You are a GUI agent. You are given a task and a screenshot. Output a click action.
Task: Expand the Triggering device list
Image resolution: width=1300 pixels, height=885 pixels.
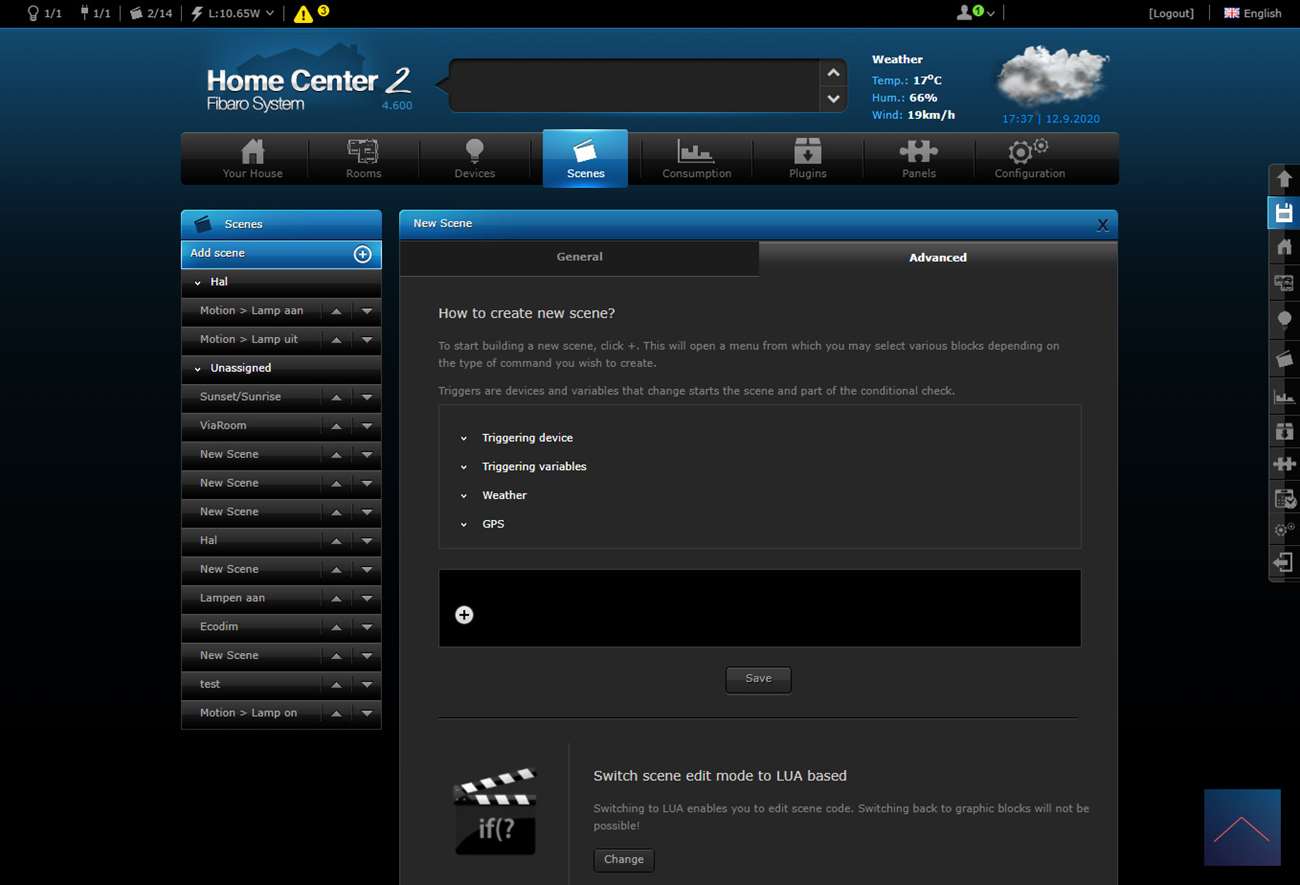click(x=527, y=438)
